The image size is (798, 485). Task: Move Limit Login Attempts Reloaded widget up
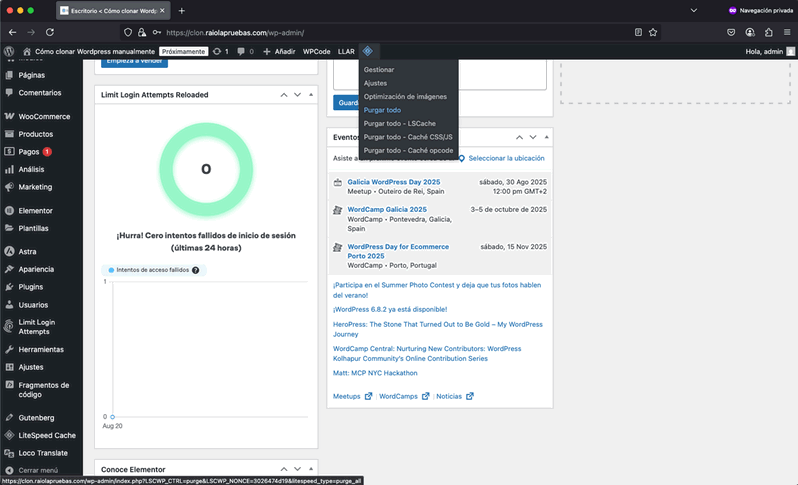tap(284, 95)
